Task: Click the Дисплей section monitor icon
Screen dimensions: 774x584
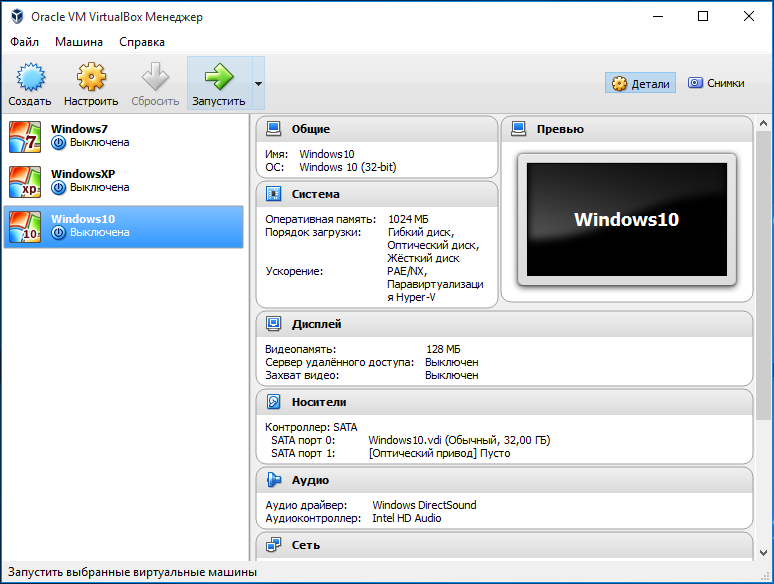Action: 273,324
